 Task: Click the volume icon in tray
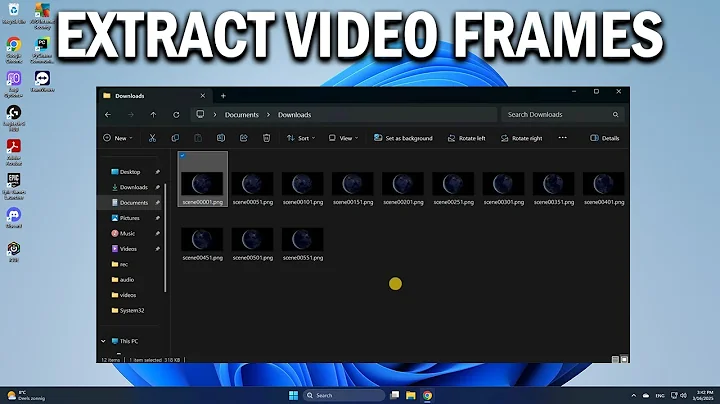[683, 395]
